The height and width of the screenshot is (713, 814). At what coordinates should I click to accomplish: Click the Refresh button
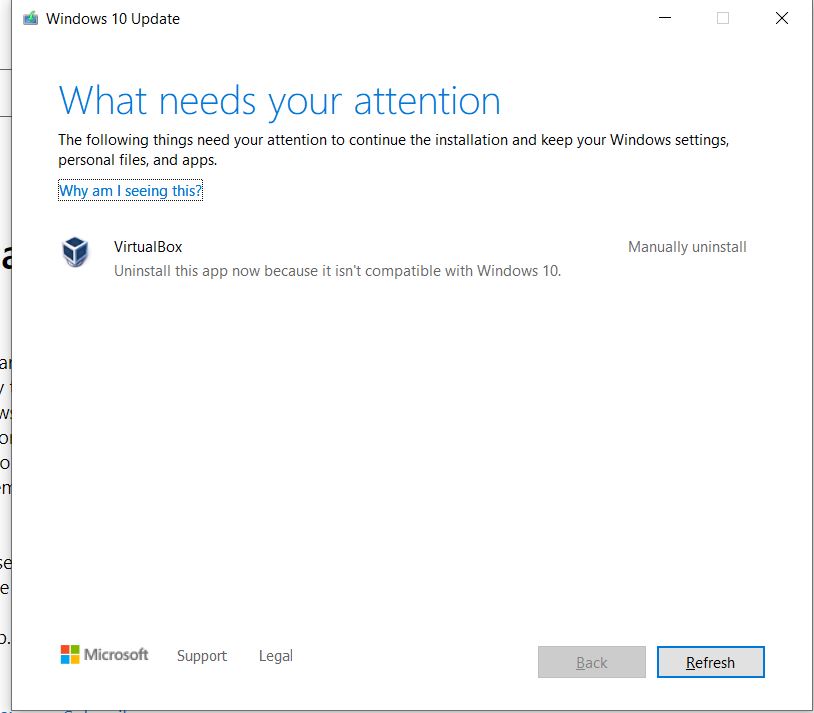tap(710, 662)
